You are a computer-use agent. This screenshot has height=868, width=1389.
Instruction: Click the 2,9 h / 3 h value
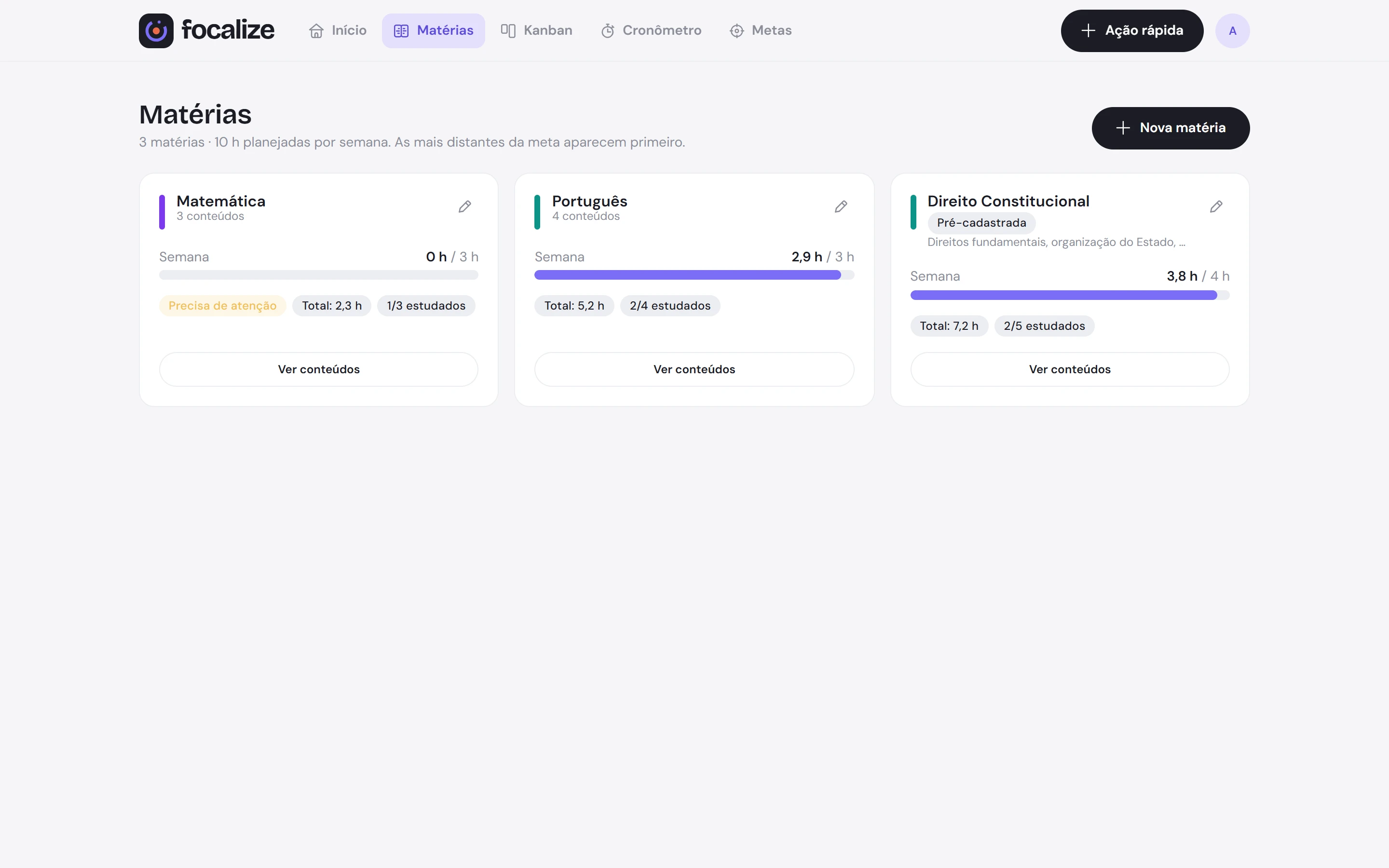point(822,257)
